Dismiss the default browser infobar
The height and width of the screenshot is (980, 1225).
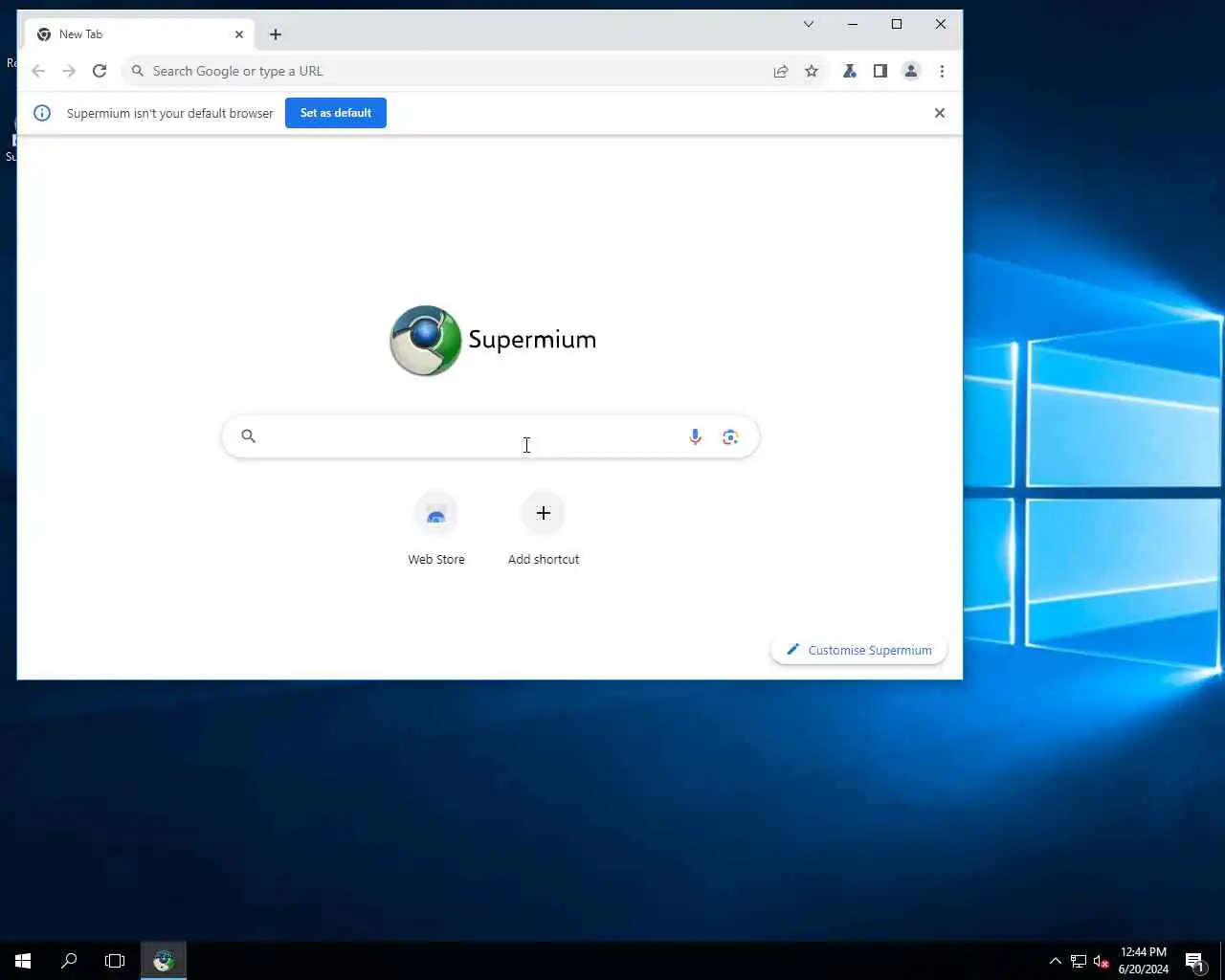[x=940, y=113]
